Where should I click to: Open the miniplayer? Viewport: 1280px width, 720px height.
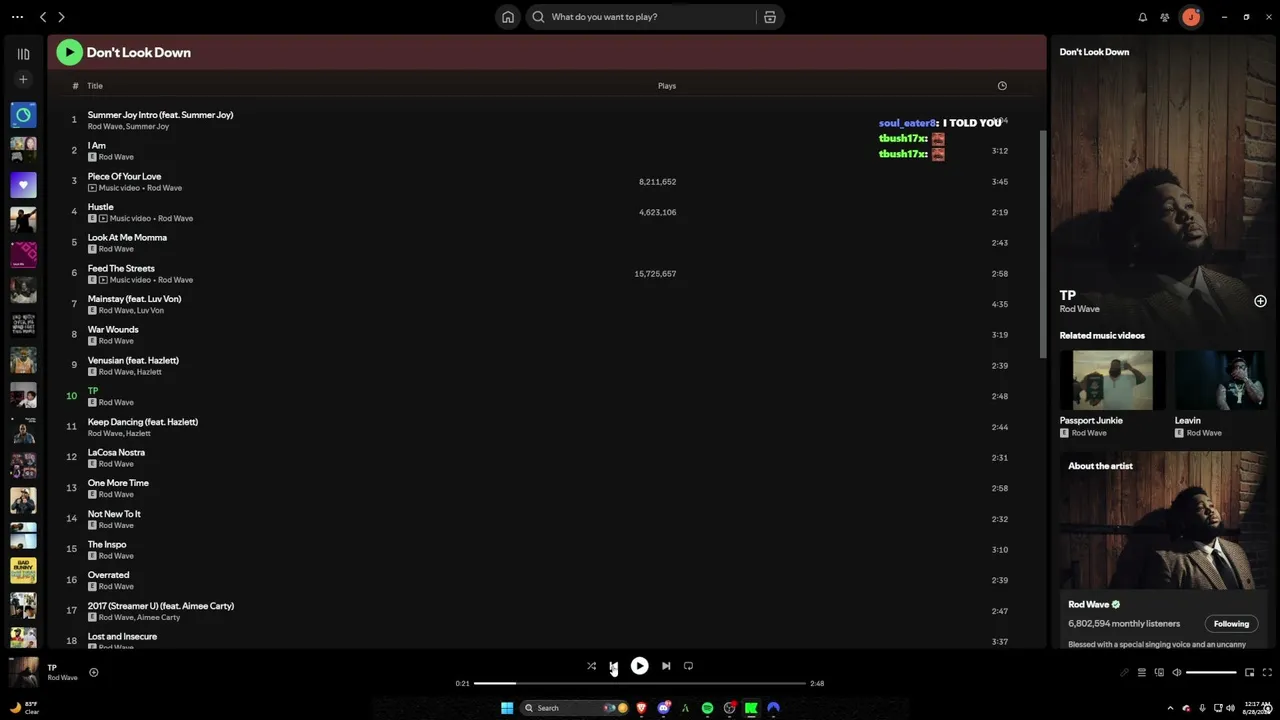point(1249,673)
